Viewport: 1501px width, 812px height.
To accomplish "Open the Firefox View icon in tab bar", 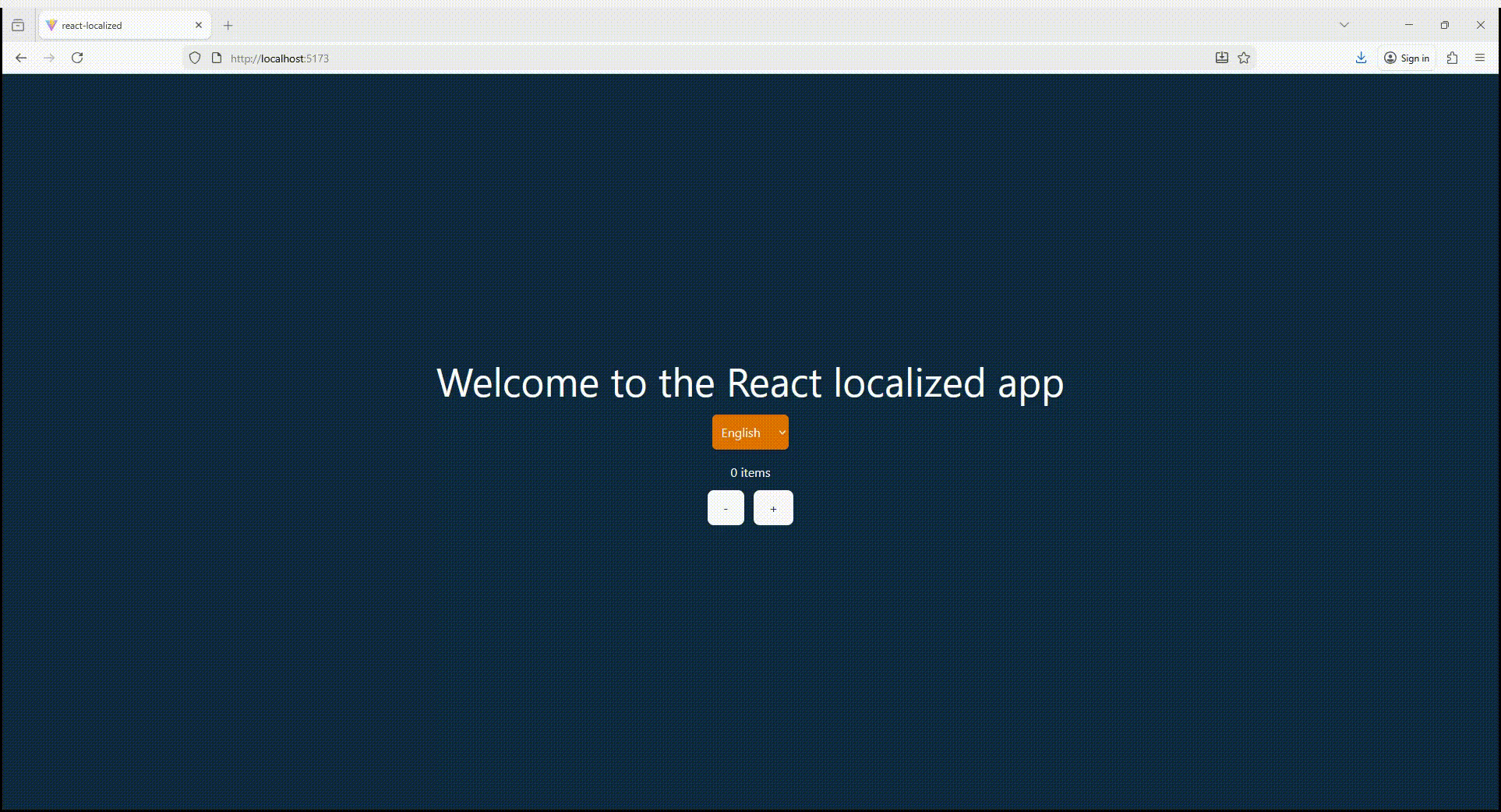I will (18, 25).
